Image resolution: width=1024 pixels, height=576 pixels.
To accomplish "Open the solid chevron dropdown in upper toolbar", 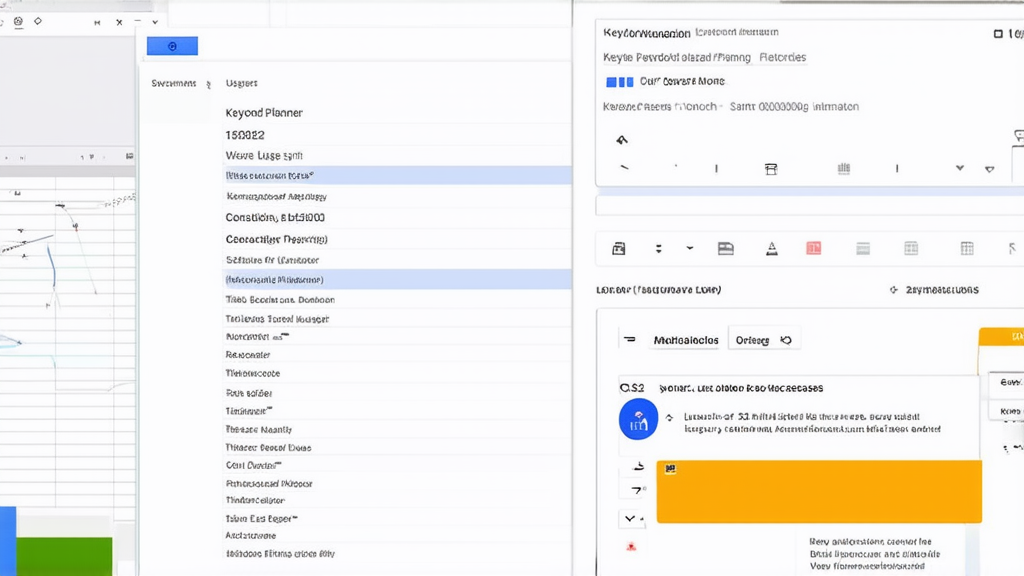I will click(959, 168).
